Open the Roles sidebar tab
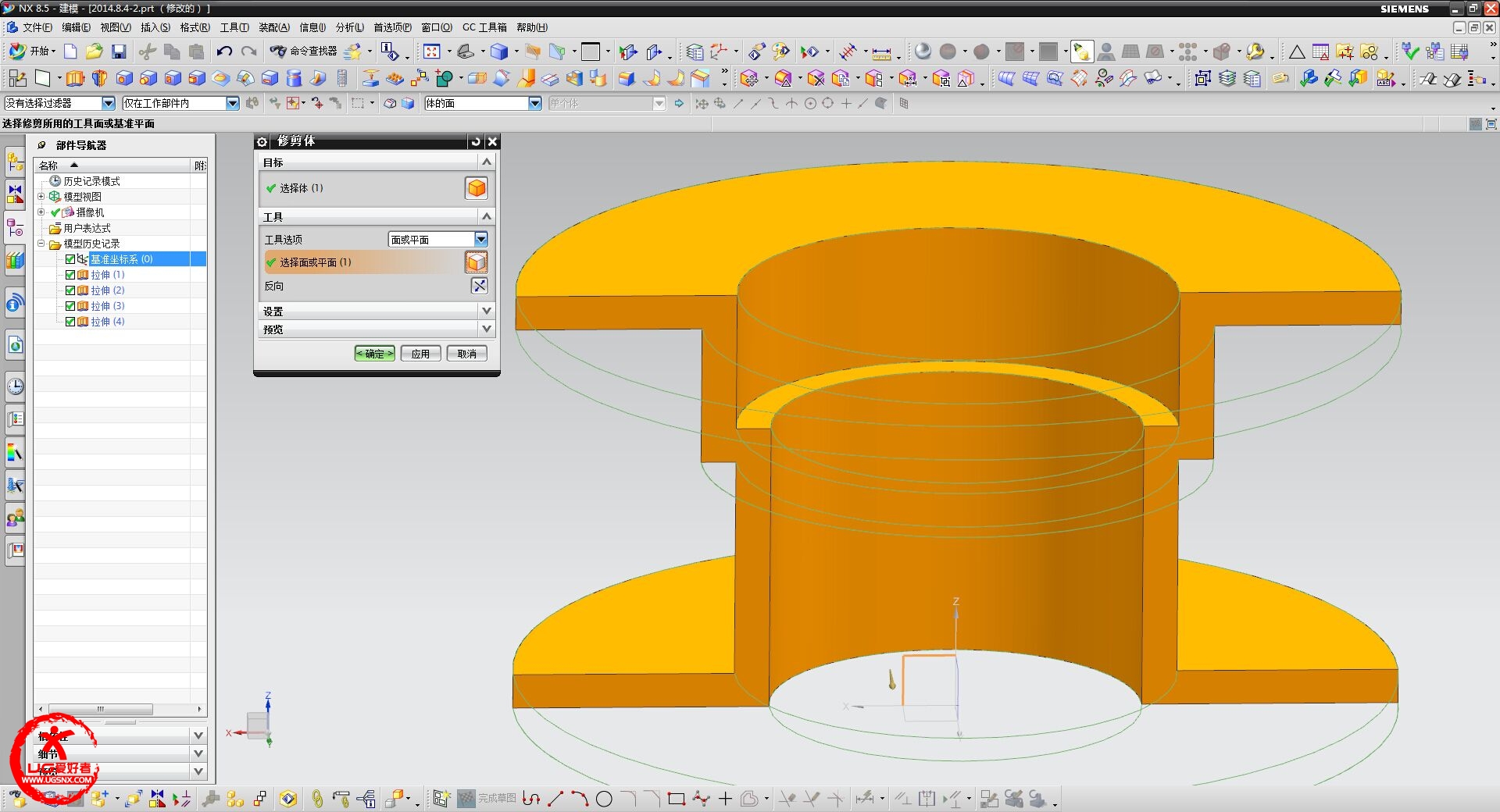The height and width of the screenshot is (812, 1500). click(15, 518)
